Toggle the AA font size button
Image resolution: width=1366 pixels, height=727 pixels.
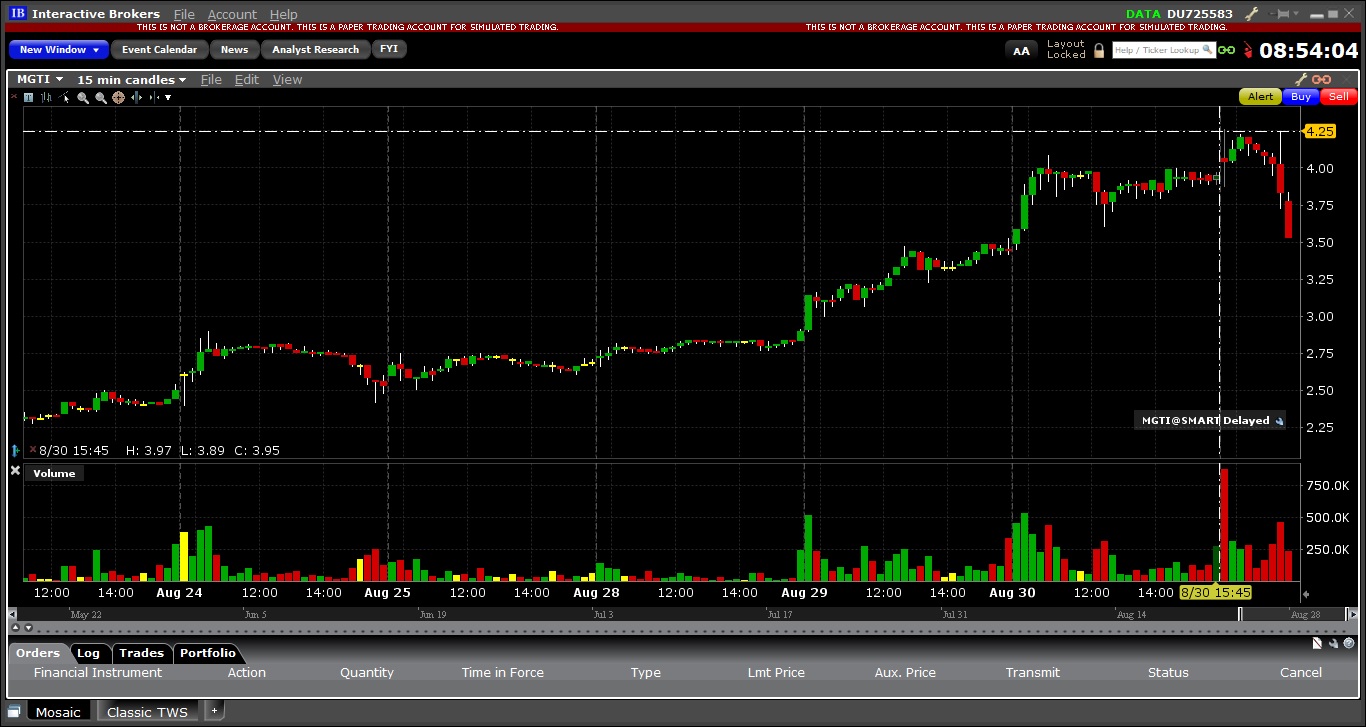[1021, 50]
